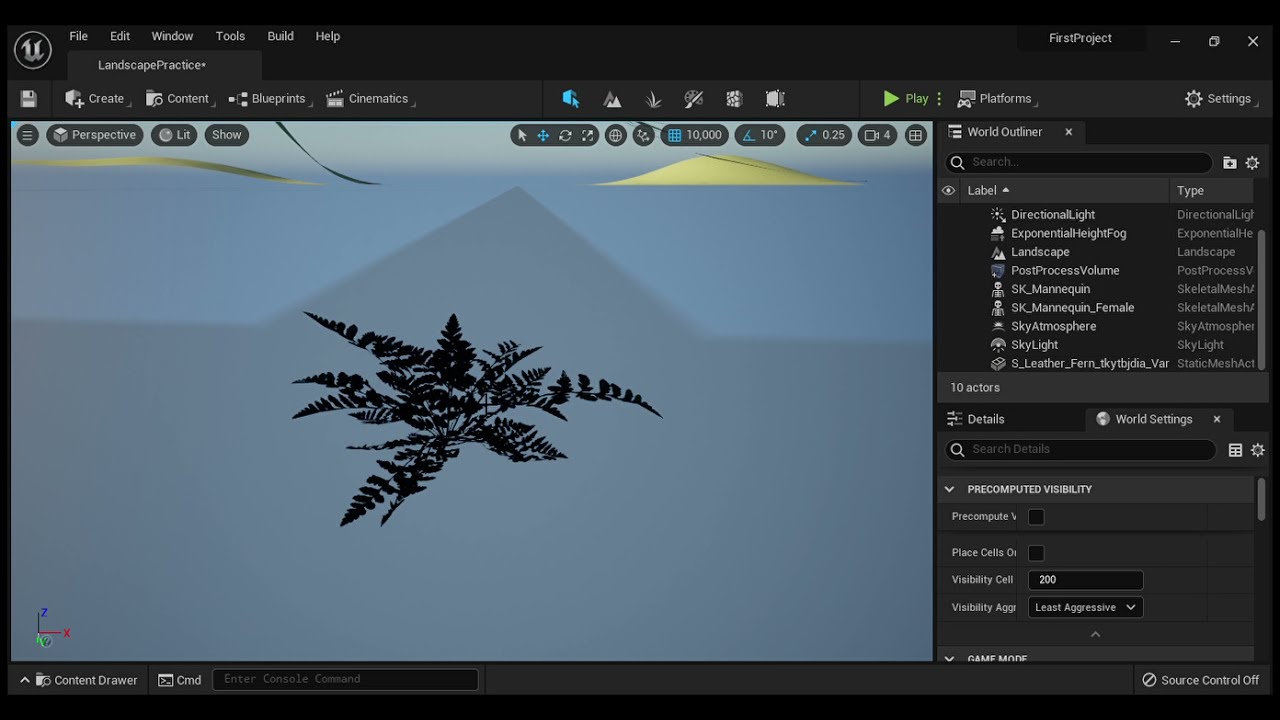The width and height of the screenshot is (1280, 720).
Task: Open the Help menu
Action: pyautogui.click(x=328, y=36)
